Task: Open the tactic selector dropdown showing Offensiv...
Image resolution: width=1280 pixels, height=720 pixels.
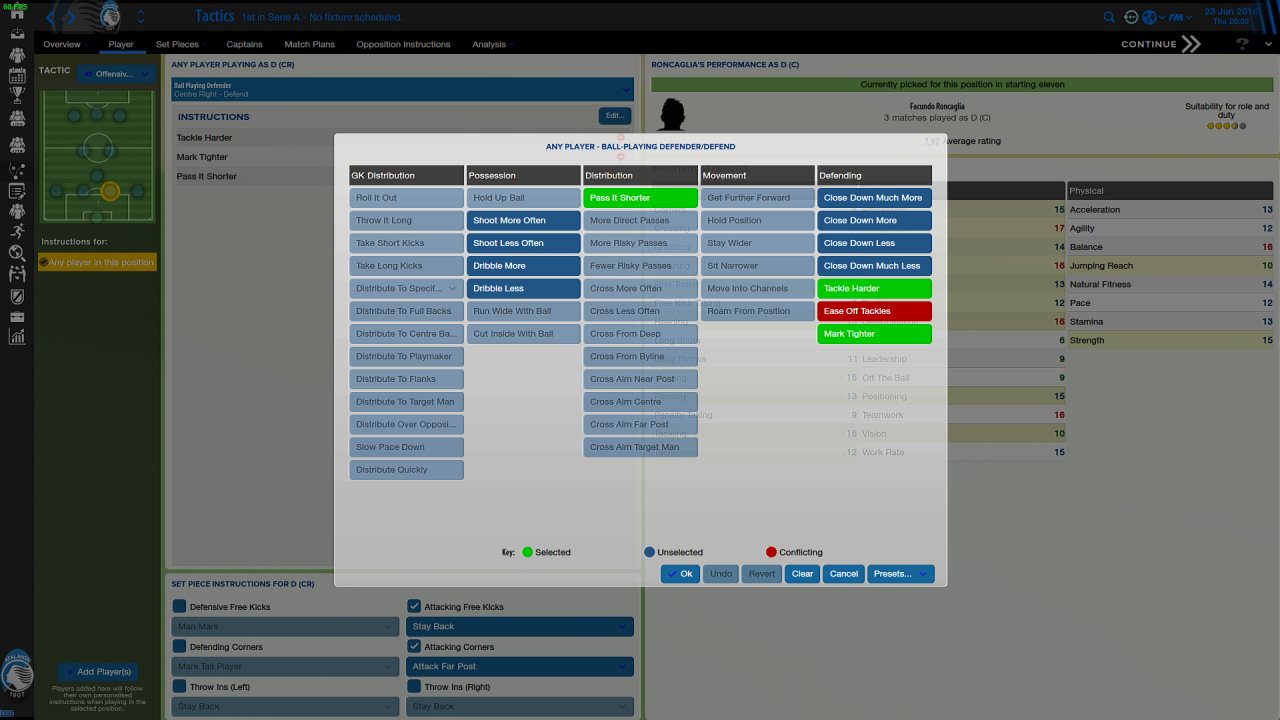Action: pos(116,73)
